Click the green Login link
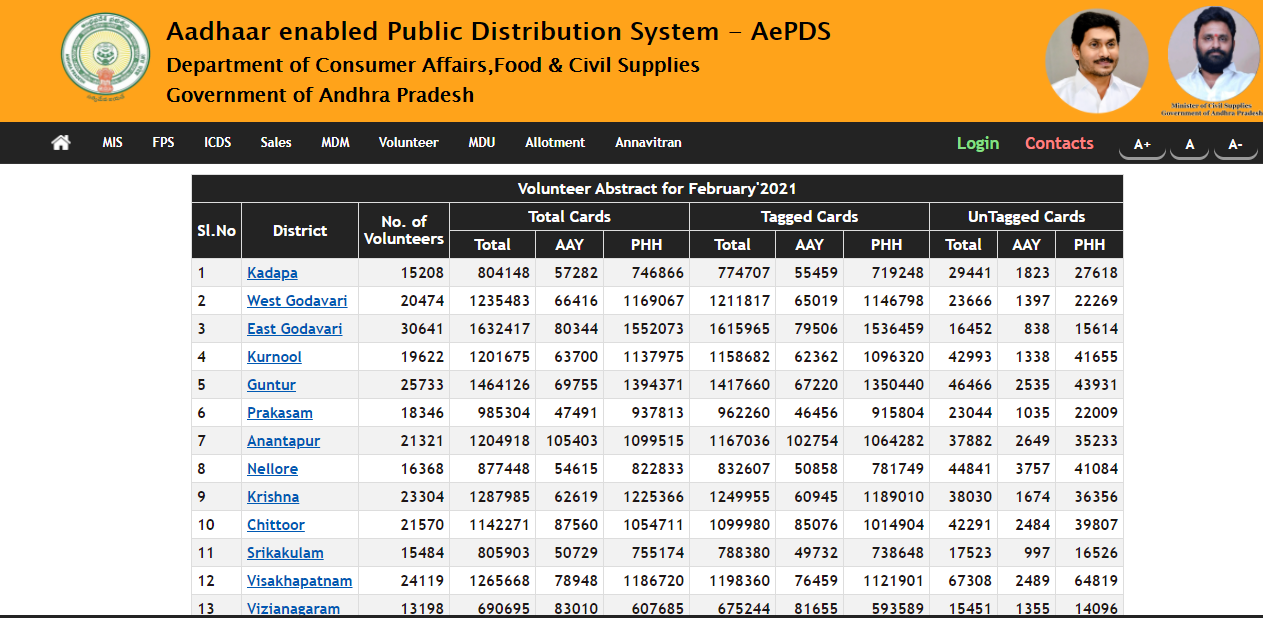This screenshot has width=1263, height=618. 978,143
